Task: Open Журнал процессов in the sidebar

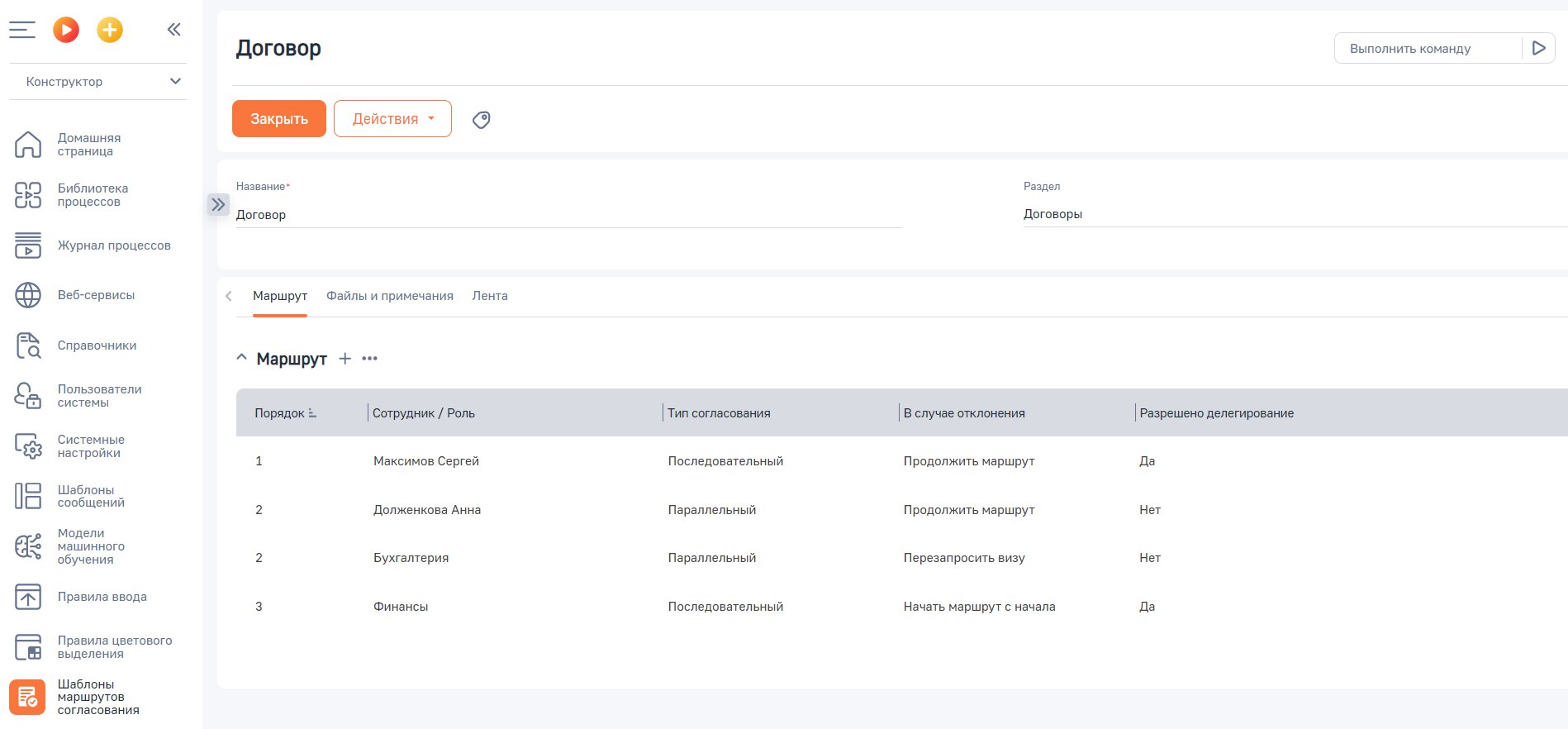Action: pos(113,245)
